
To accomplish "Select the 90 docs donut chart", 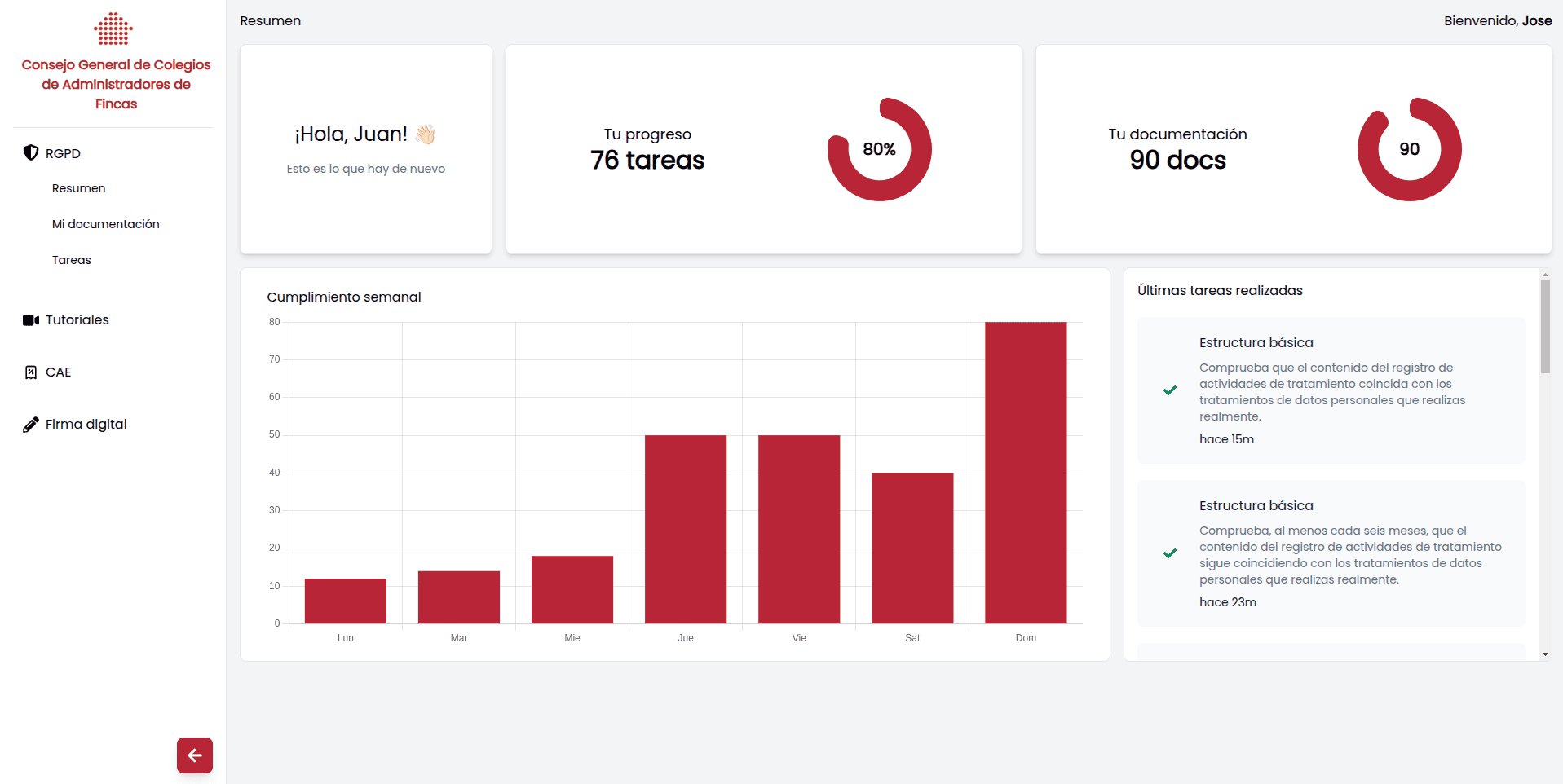I will point(1409,149).
